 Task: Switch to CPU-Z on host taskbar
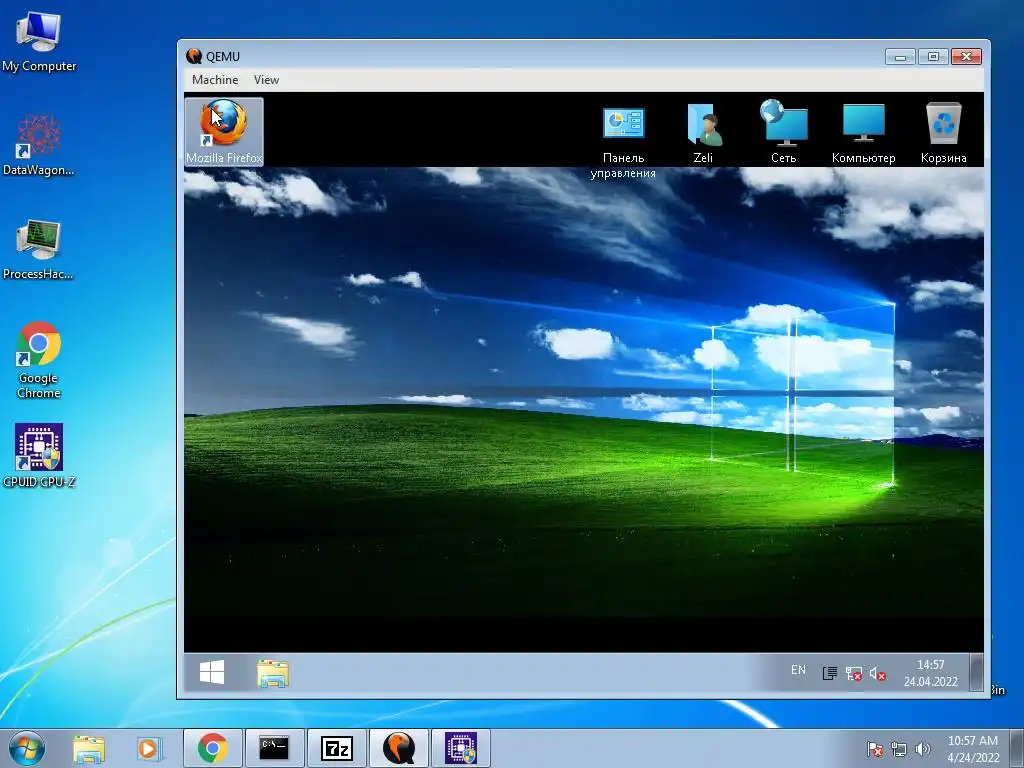coord(460,748)
